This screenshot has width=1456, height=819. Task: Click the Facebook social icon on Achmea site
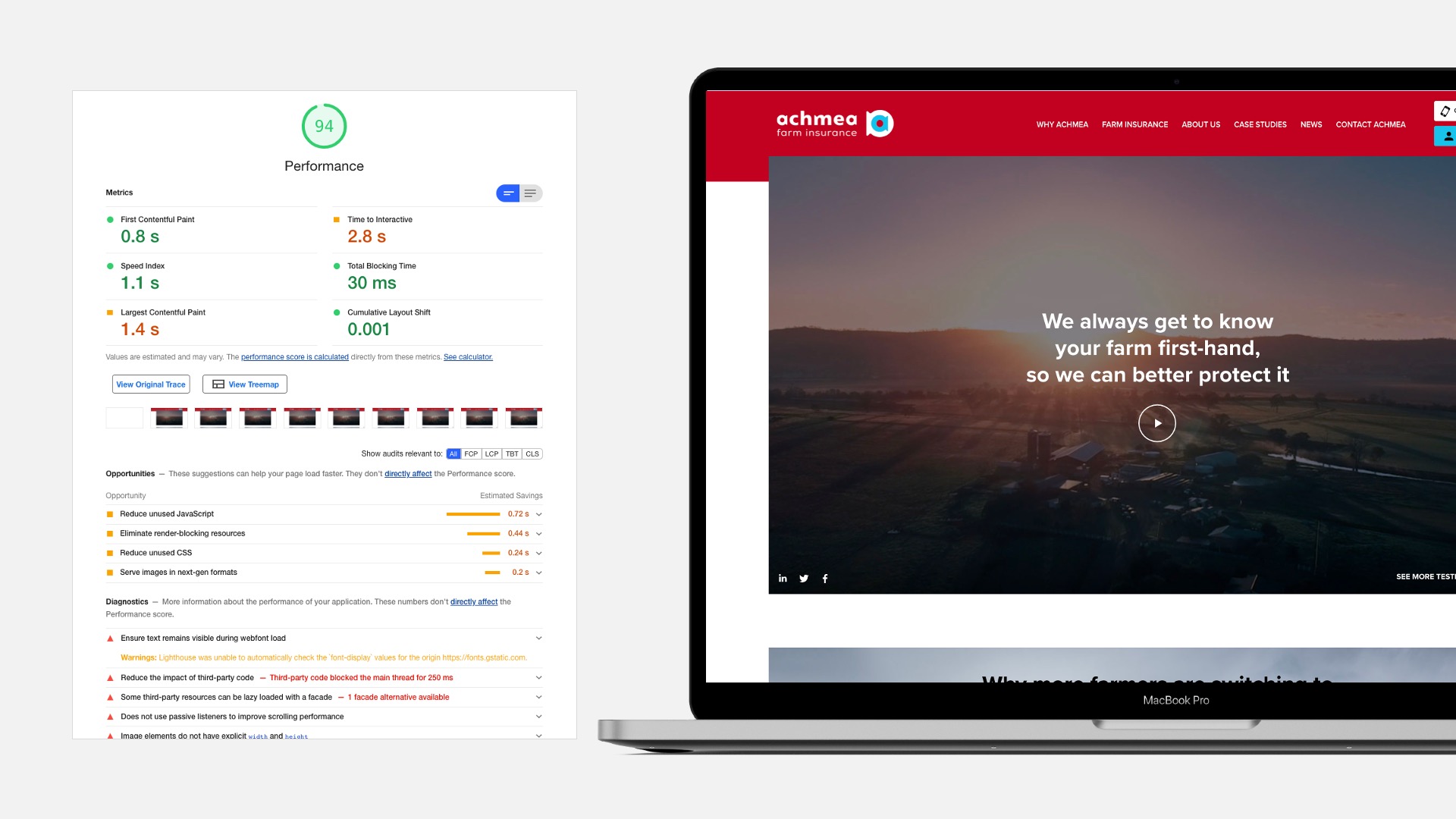(825, 578)
